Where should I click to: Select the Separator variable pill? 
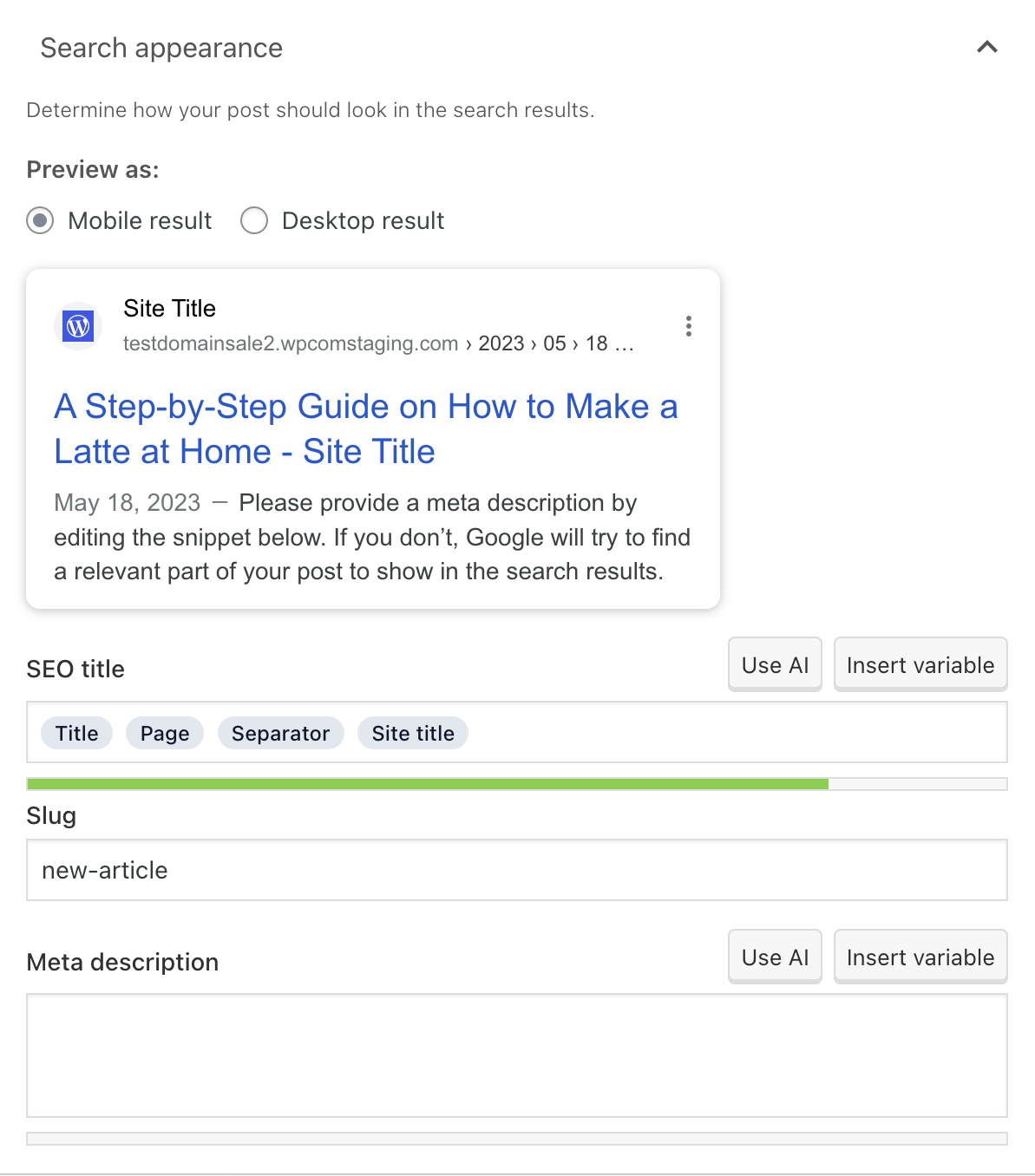coord(280,733)
